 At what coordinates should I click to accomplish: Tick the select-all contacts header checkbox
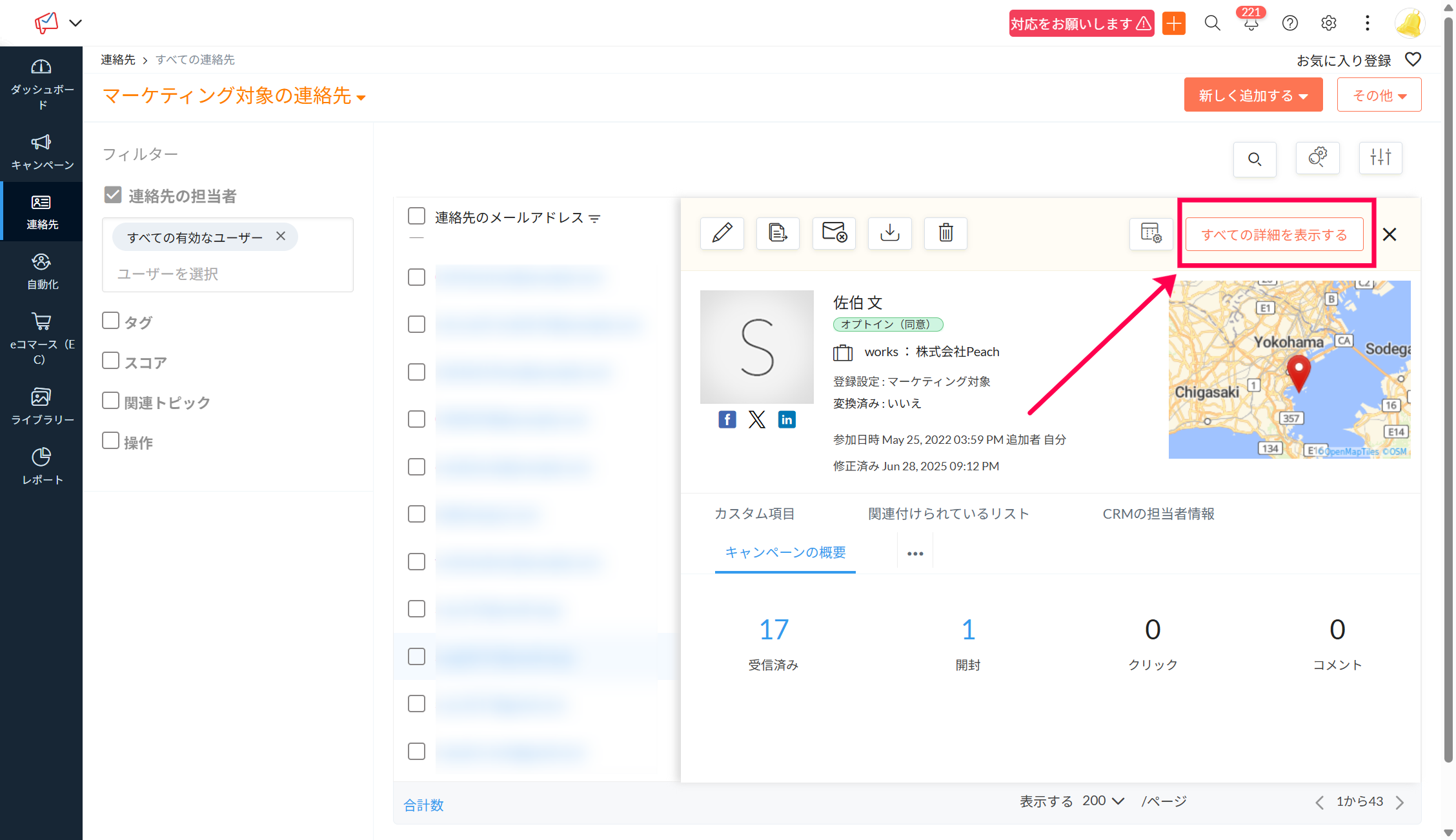point(416,216)
